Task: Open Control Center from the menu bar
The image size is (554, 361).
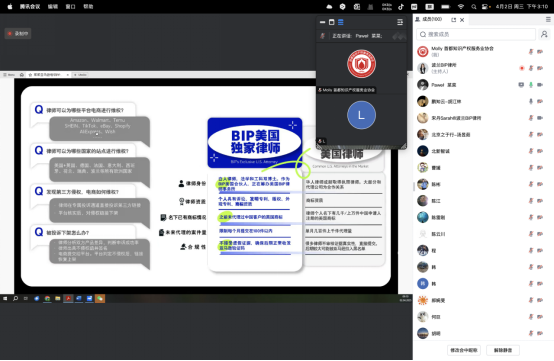Action: tap(486, 6)
